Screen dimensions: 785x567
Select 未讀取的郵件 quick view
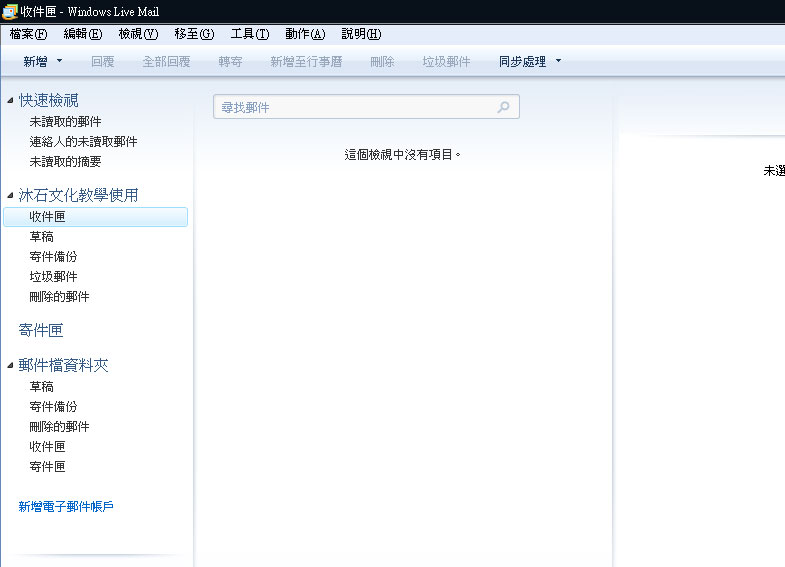coord(65,122)
